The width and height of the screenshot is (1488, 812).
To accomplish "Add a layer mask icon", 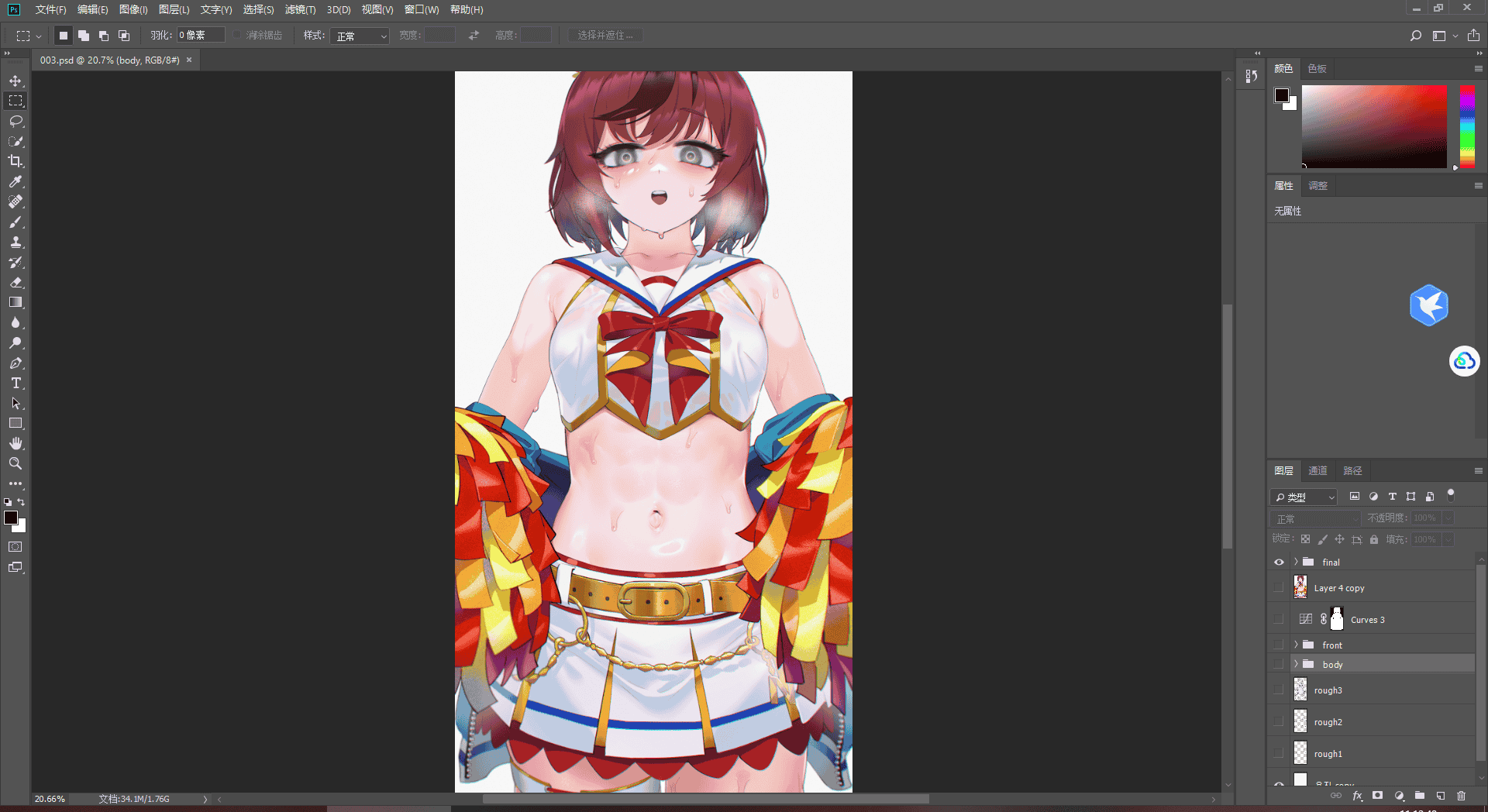I will 1377,796.
